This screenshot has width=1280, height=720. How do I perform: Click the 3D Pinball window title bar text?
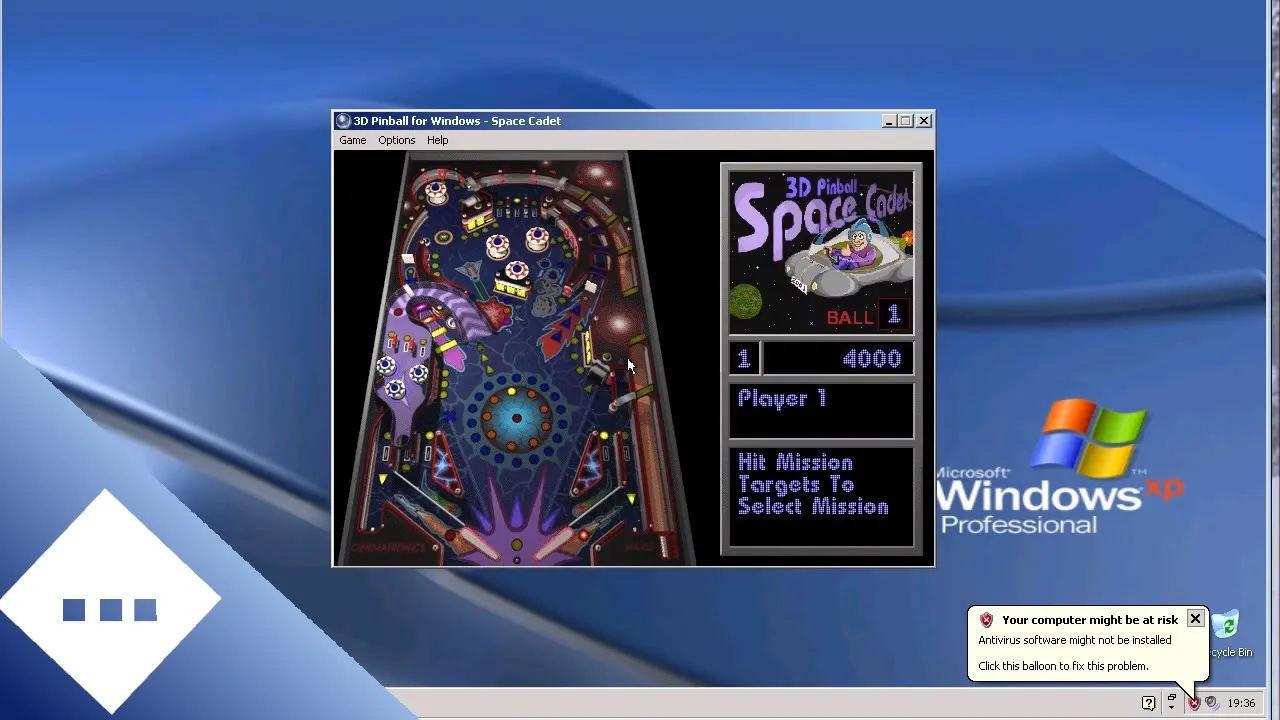coord(457,121)
